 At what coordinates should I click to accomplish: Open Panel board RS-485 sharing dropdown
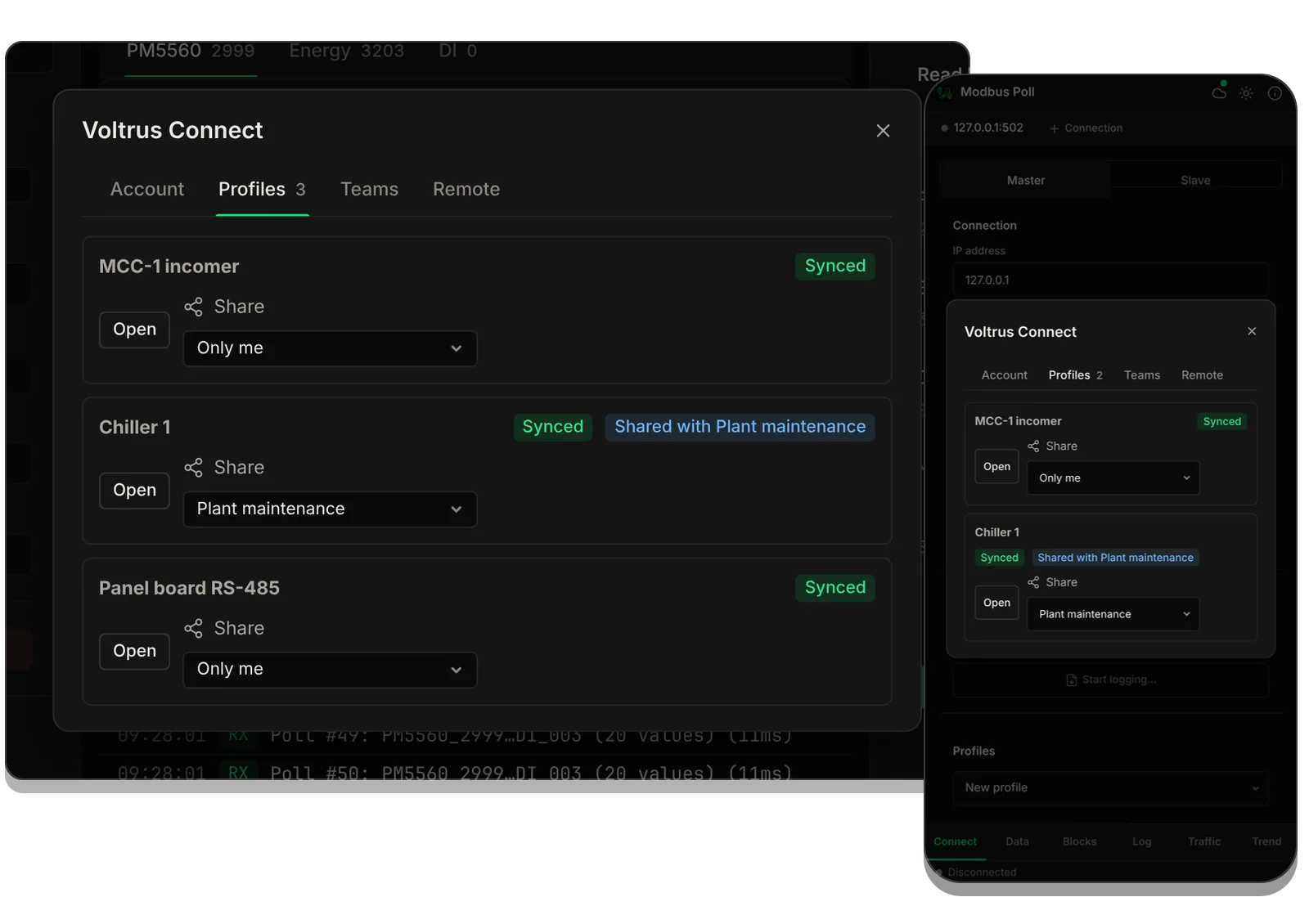330,670
